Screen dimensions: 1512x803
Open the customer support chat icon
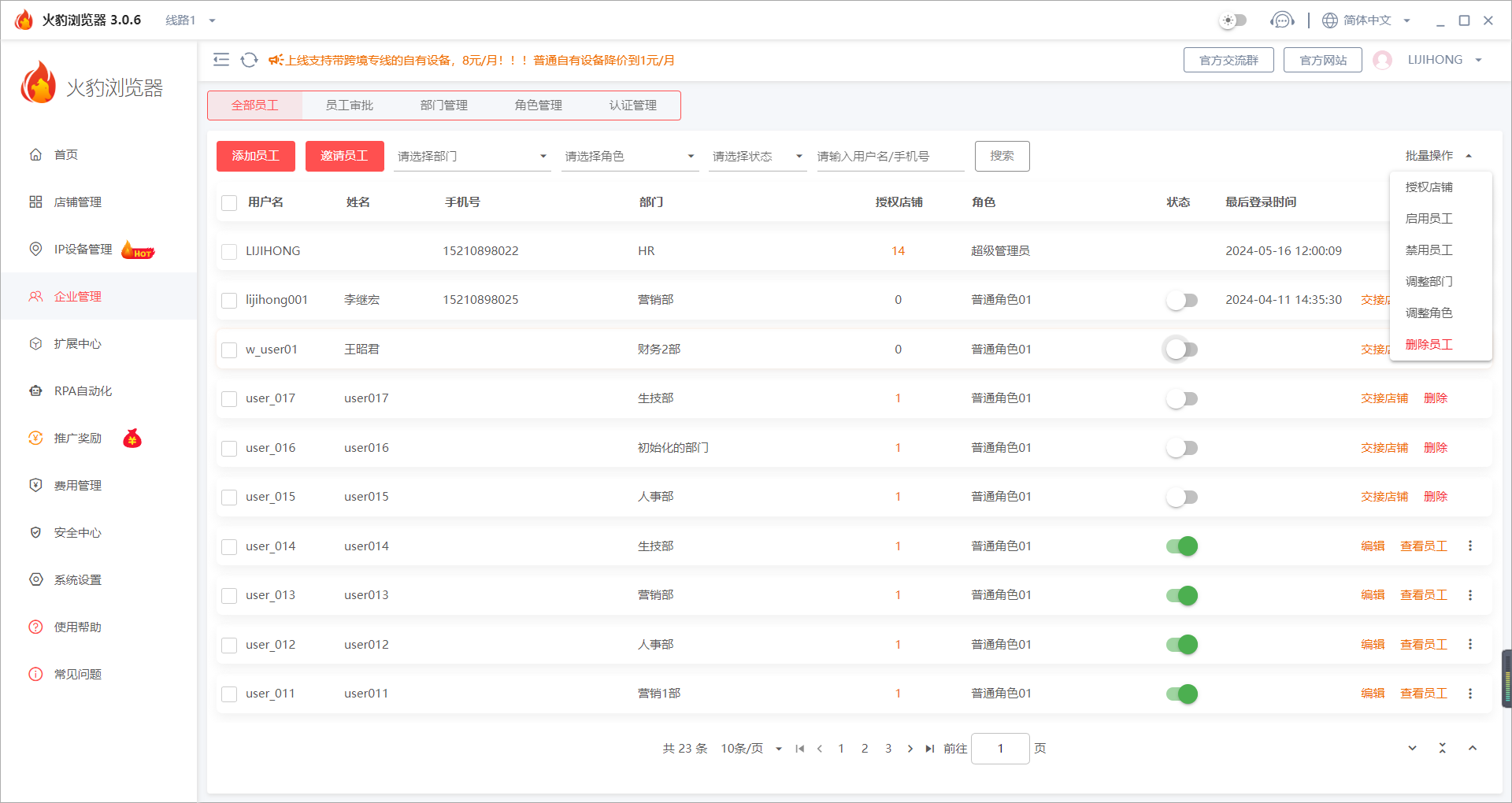(1282, 20)
